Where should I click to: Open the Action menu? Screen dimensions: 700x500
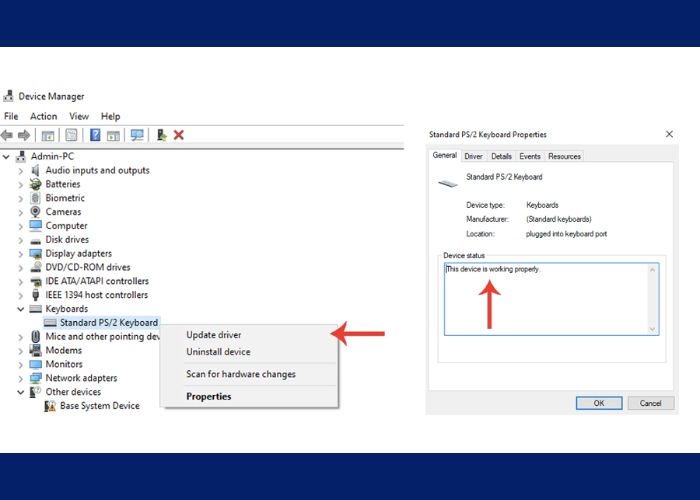pyautogui.click(x=43, y=117)
